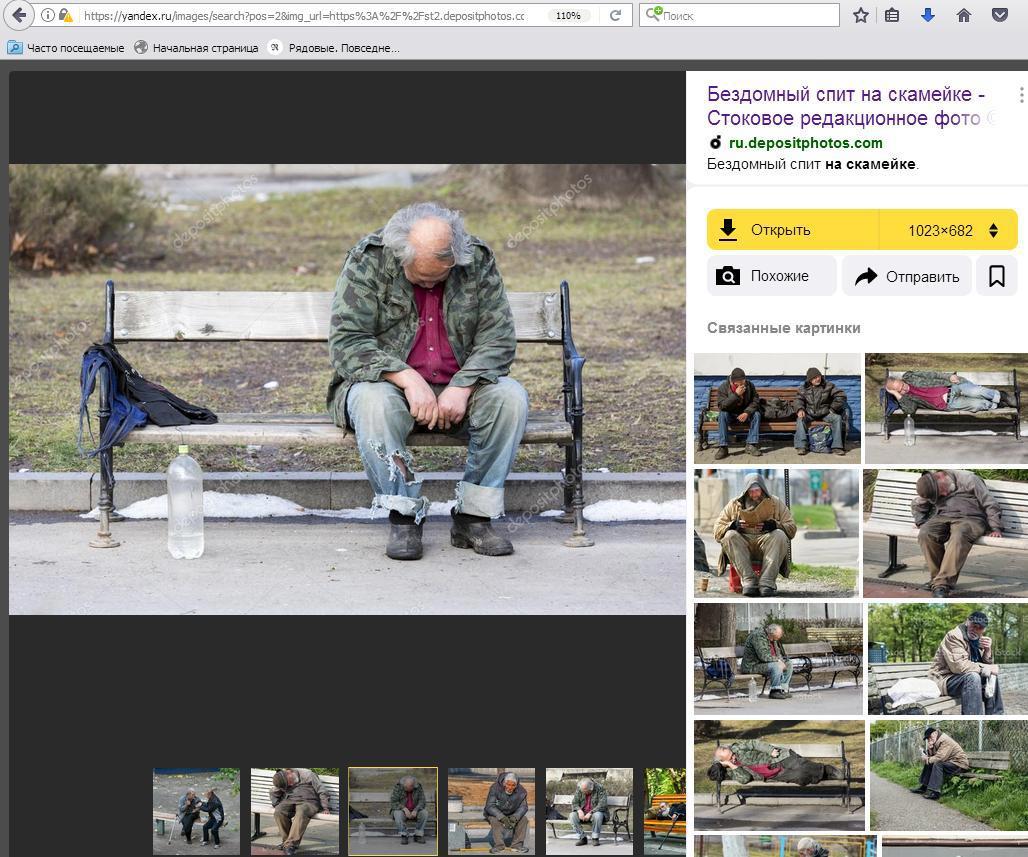Bookmark this page with the star icon

[x=860, y=15]
